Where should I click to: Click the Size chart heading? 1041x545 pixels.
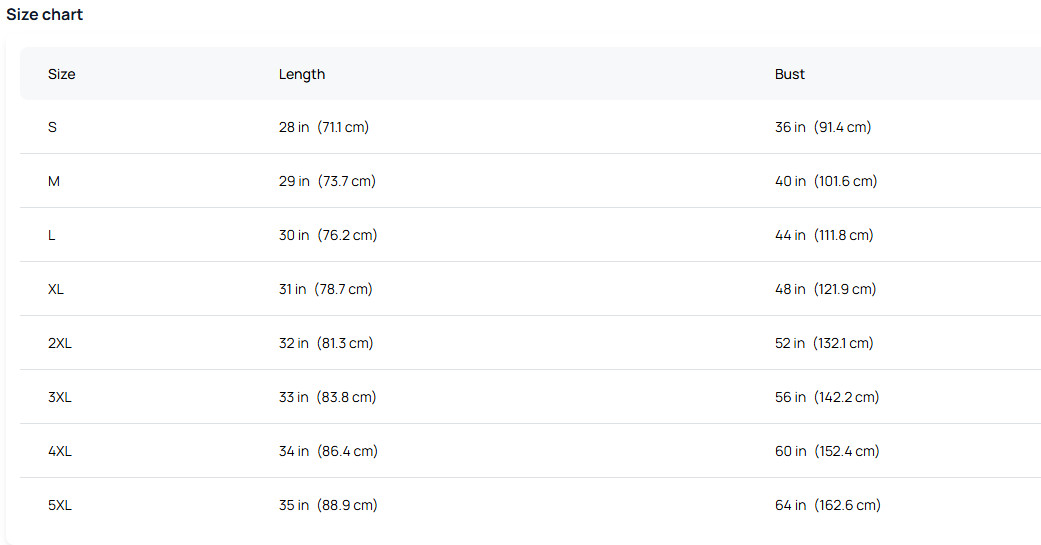[x=45, y=15]
